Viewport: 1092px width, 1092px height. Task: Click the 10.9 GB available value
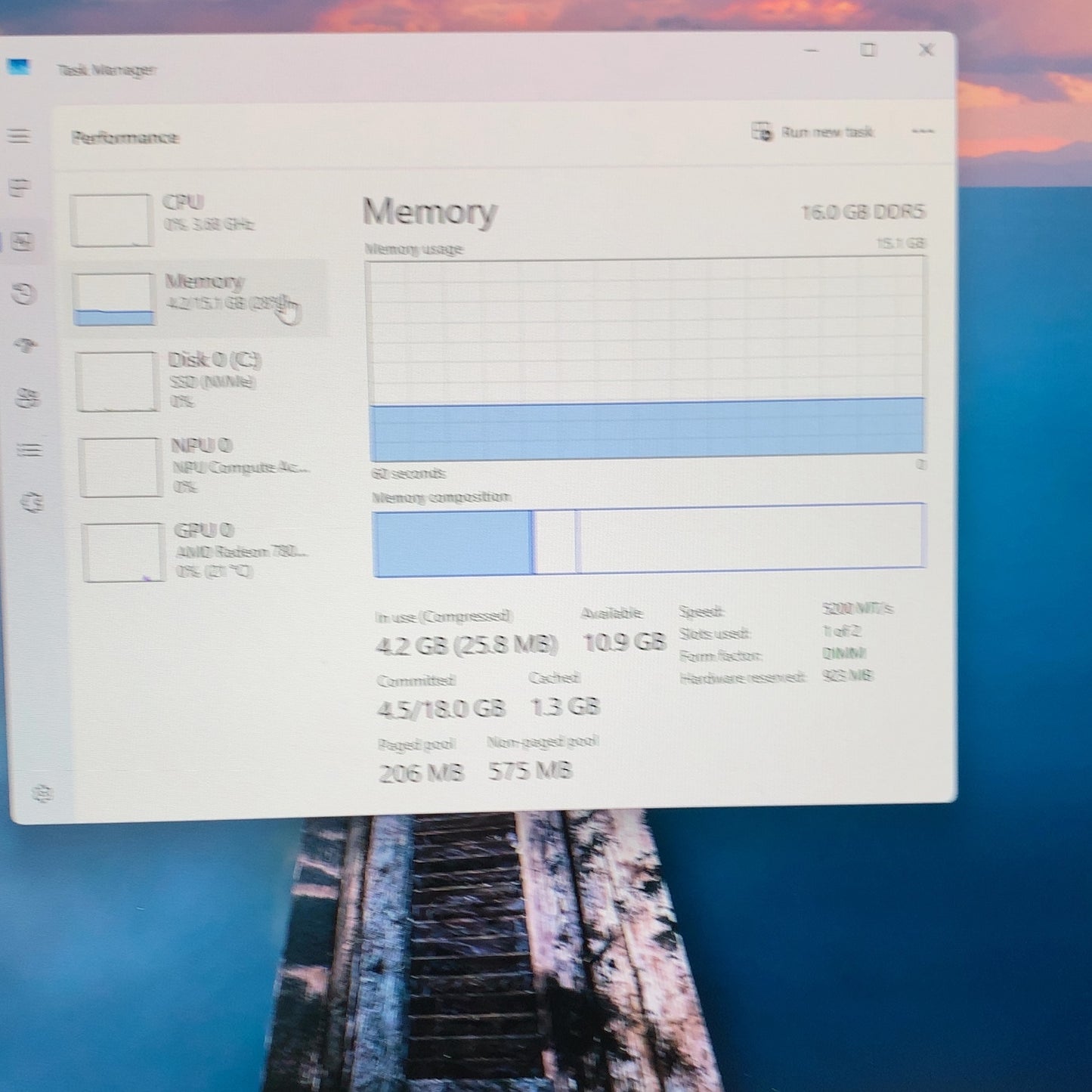point(624,642)
